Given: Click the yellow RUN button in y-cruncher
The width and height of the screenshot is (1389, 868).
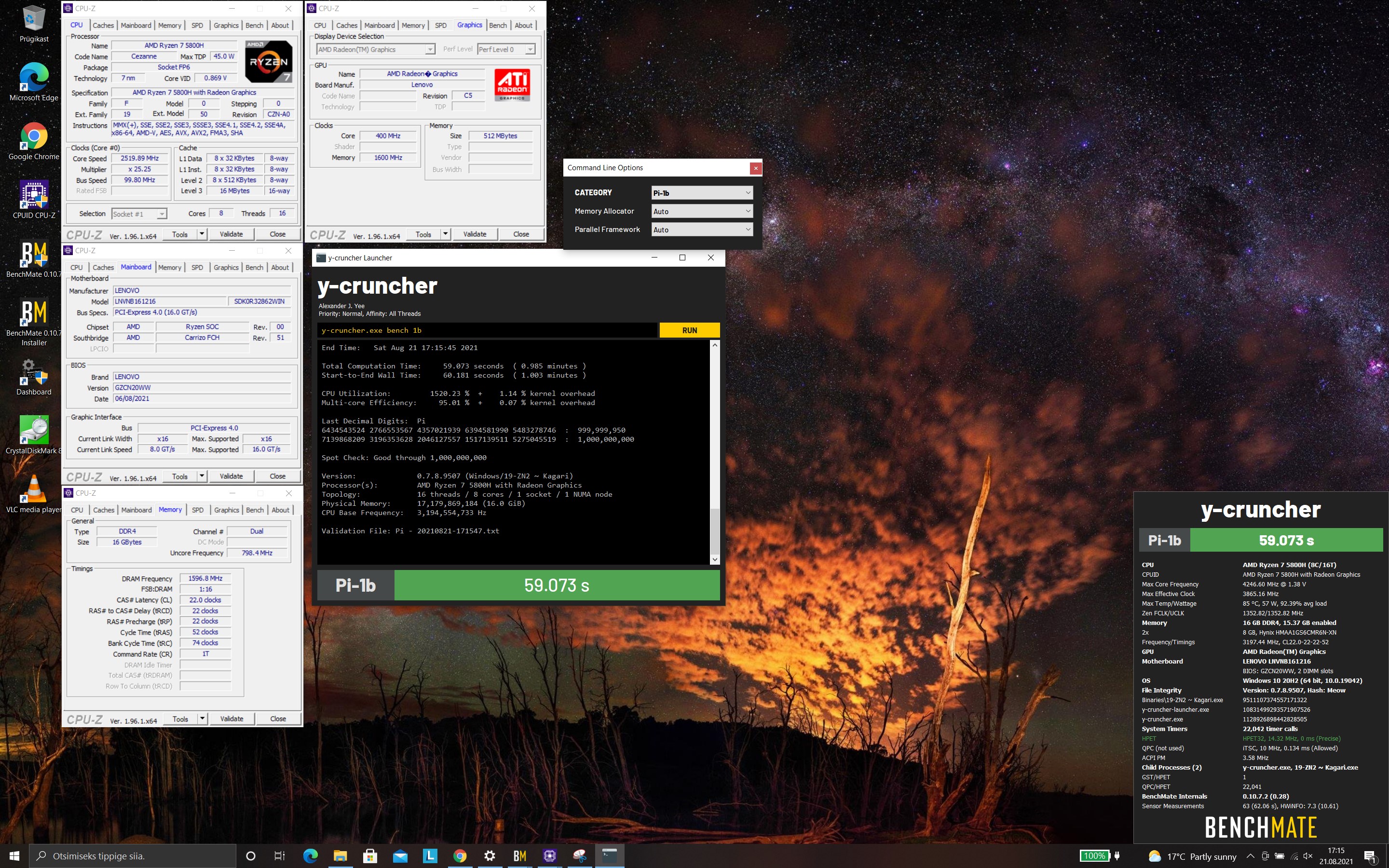Looking at the screenshot, I should 689,330.
